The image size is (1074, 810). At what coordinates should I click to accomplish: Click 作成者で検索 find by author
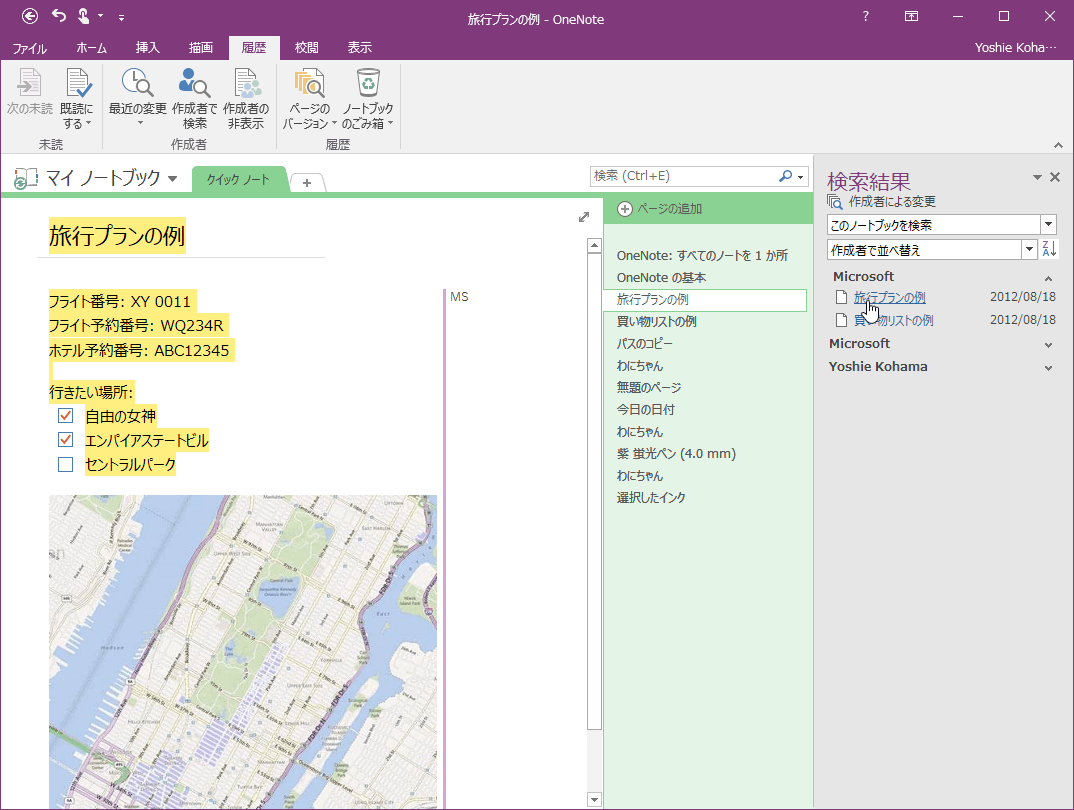pos(195,99)
